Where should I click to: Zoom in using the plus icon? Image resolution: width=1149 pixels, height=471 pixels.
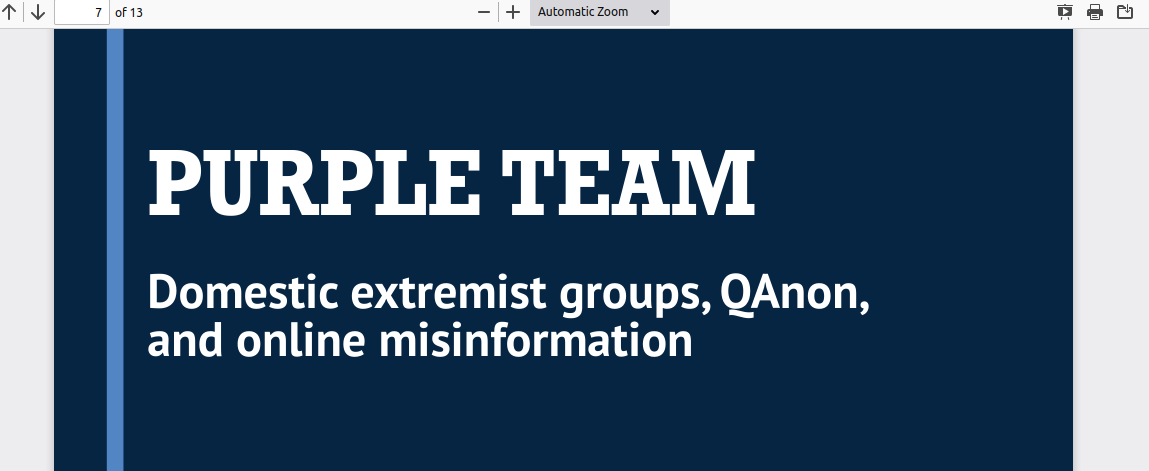tap(513, 12)
